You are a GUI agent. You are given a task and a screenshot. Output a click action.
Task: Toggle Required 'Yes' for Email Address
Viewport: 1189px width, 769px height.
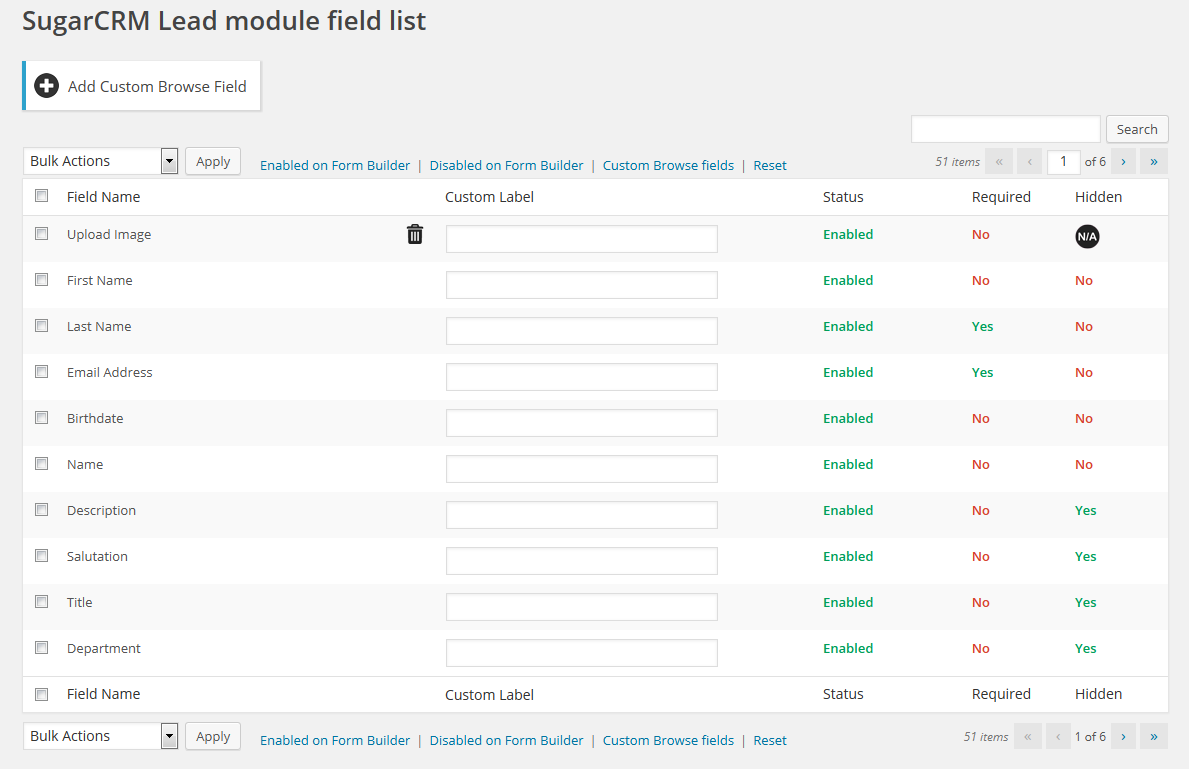(982, 372)
